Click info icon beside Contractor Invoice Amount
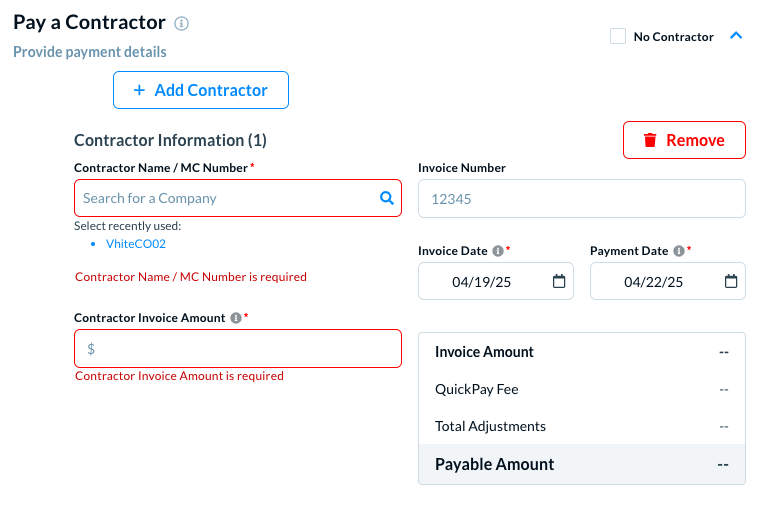Image resolution: width=768 pixels, height=506 pixels. (236, 318)
